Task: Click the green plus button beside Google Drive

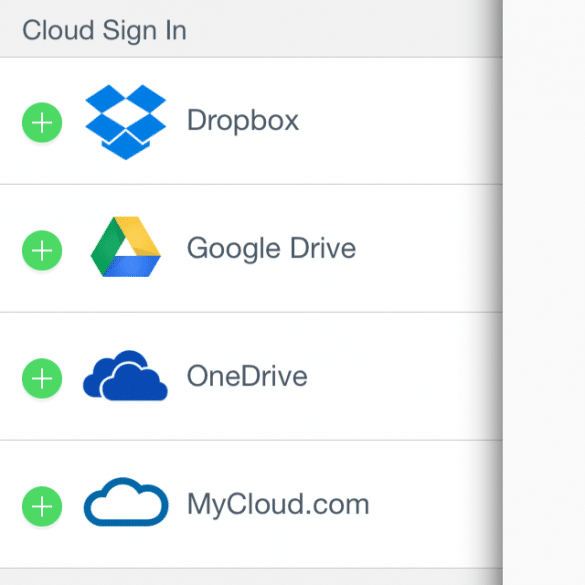Action: point(42,250)
